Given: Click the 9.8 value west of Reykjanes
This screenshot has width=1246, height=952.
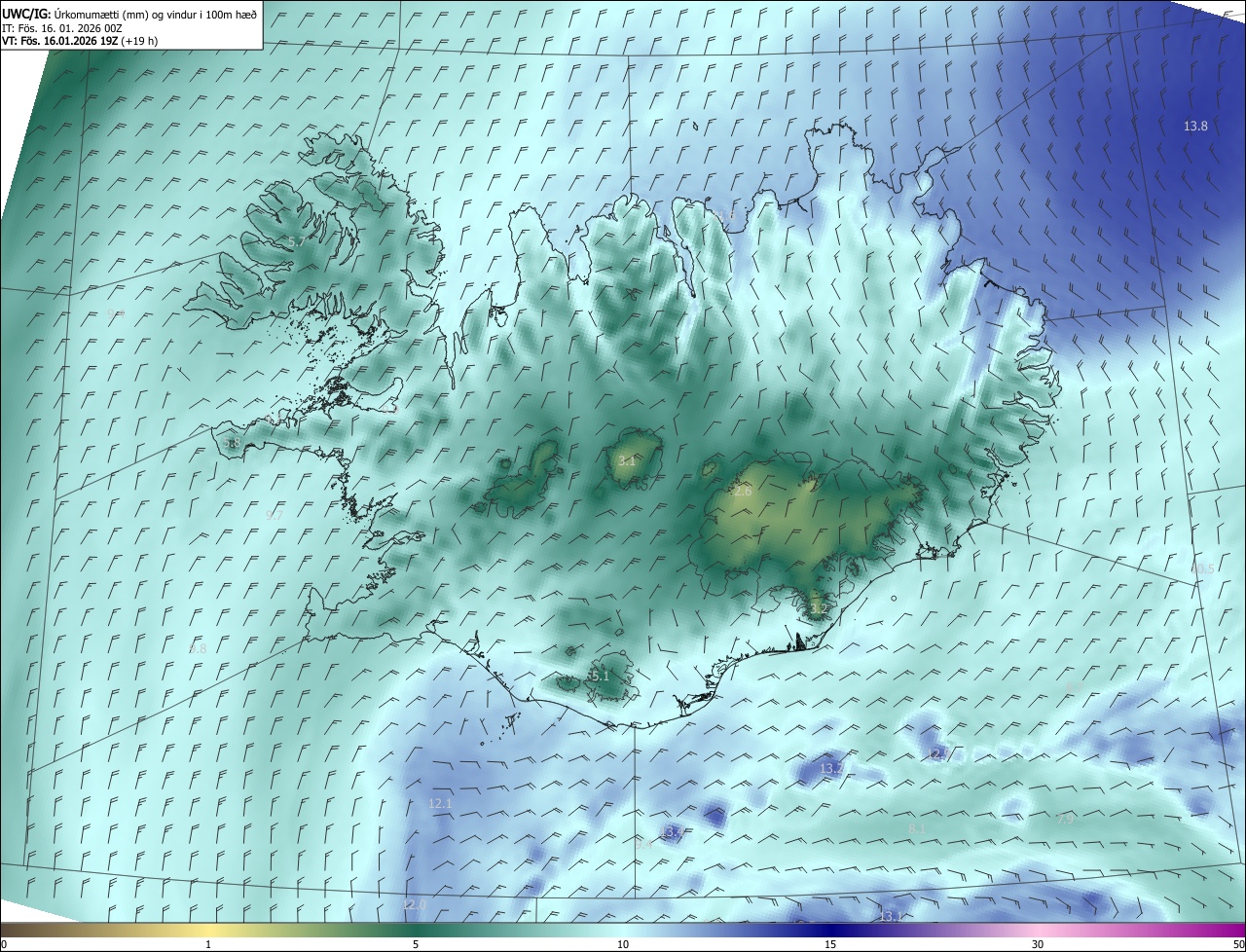Looking at the screenshot, I should (198, 648).
